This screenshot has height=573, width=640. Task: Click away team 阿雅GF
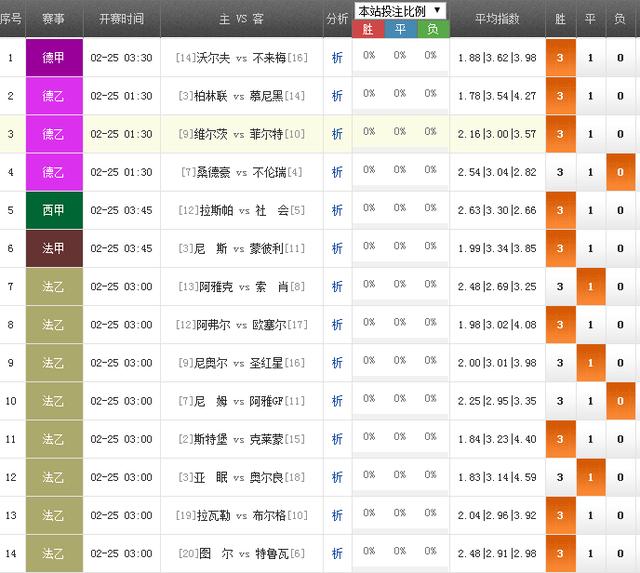click(267, 401)
